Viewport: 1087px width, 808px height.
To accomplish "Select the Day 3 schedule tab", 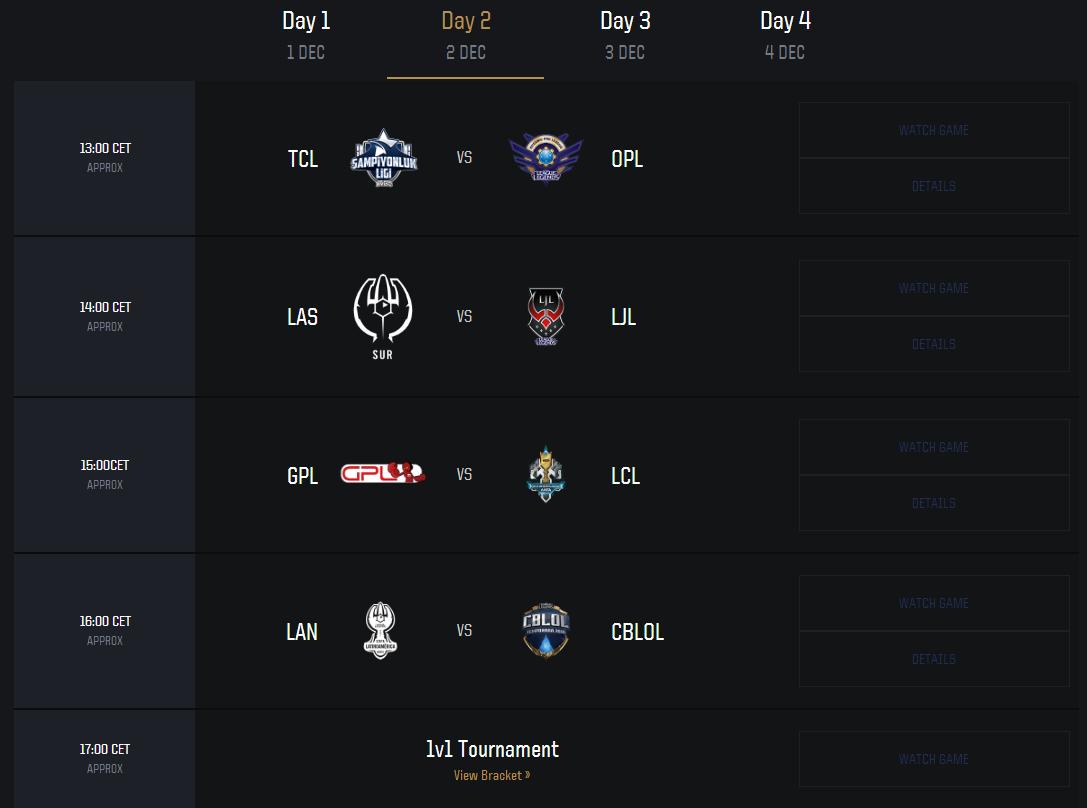I will (625, 35).
